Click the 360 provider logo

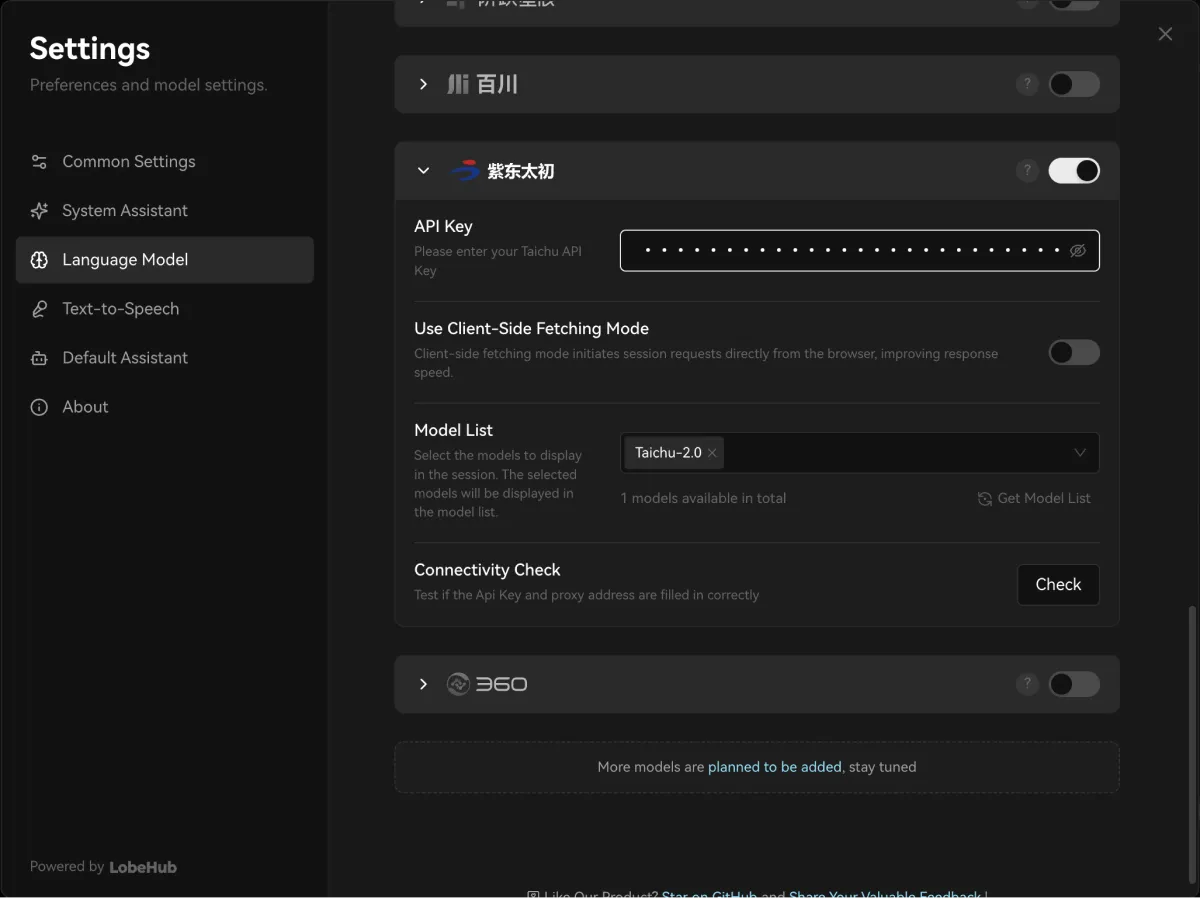[487, 684]
